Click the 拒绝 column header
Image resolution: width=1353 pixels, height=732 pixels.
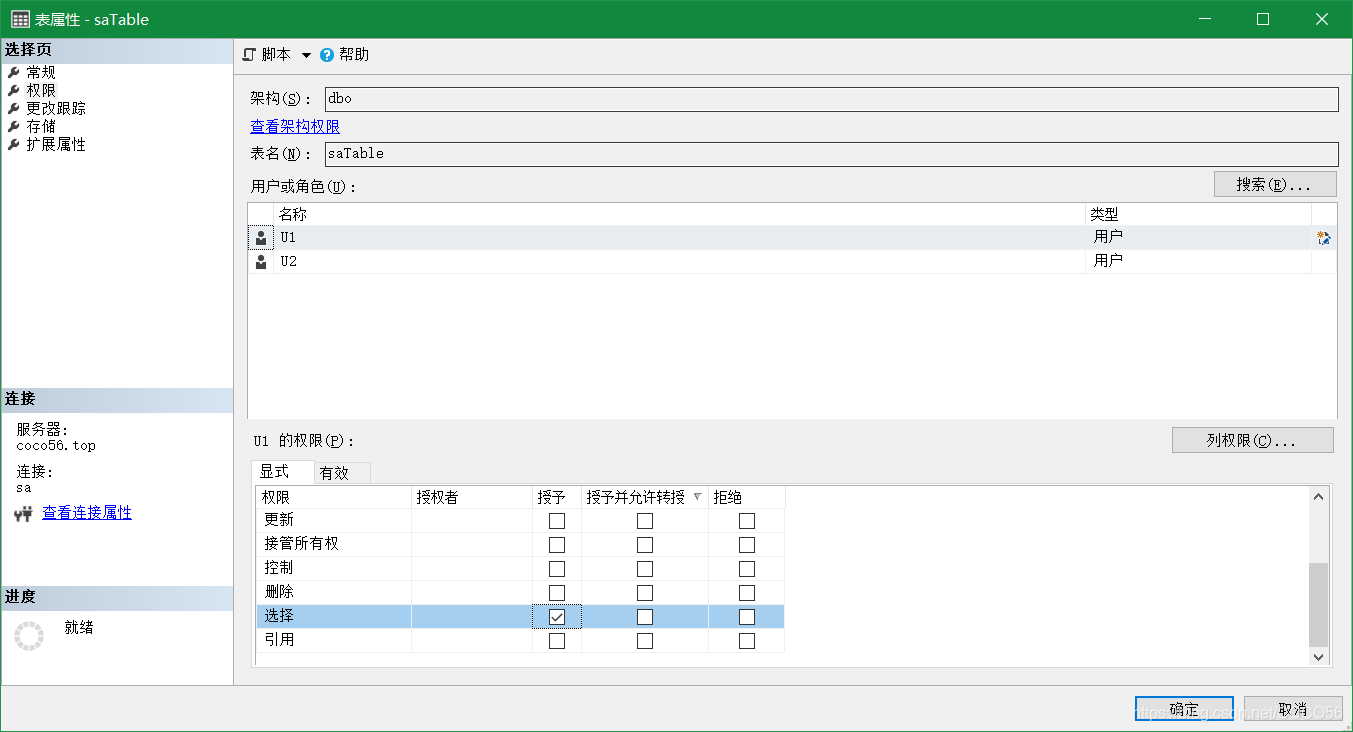click(746, 497)
